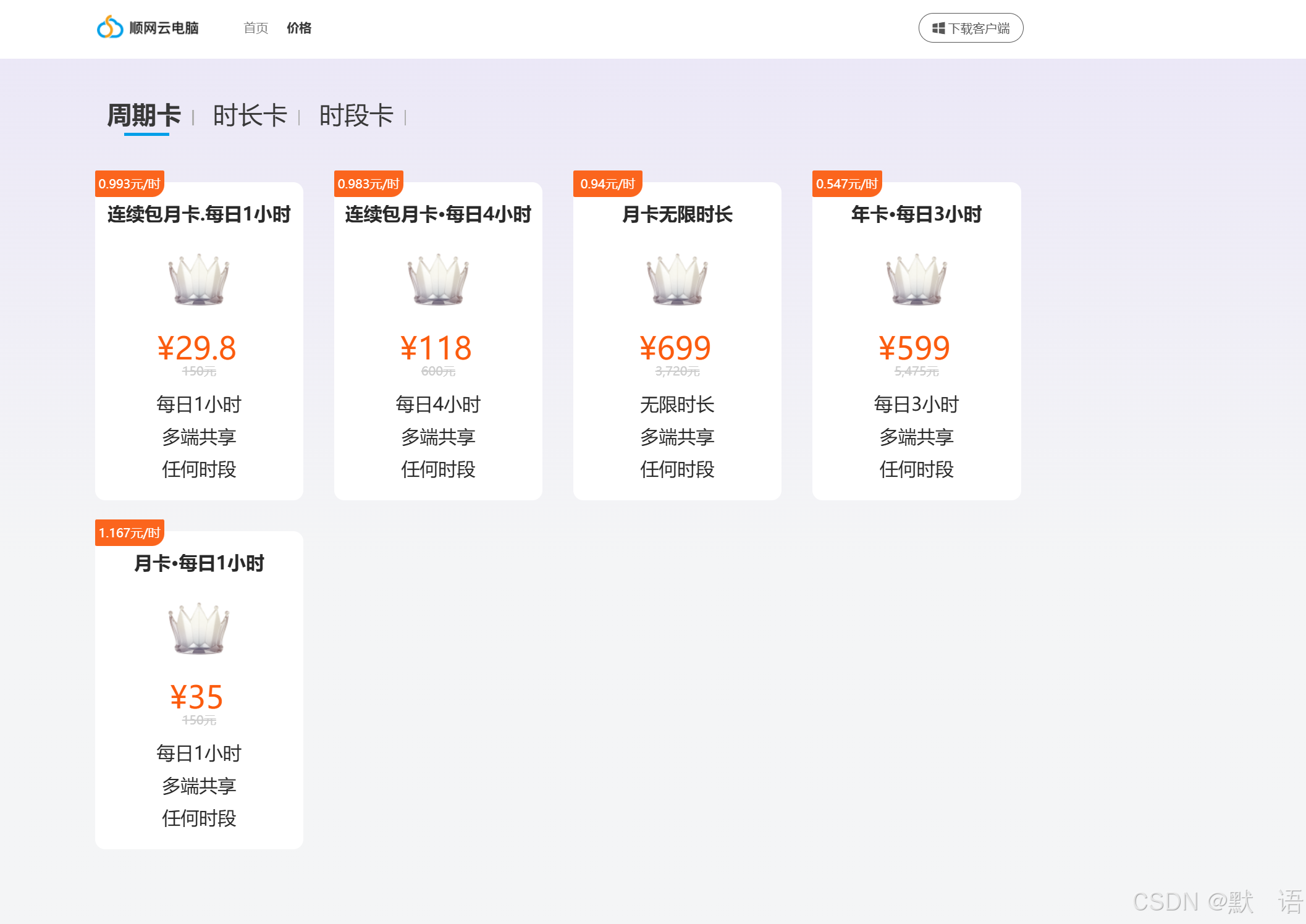Click the 顺网云电脑 cloud logo icon

click(110, 27)
